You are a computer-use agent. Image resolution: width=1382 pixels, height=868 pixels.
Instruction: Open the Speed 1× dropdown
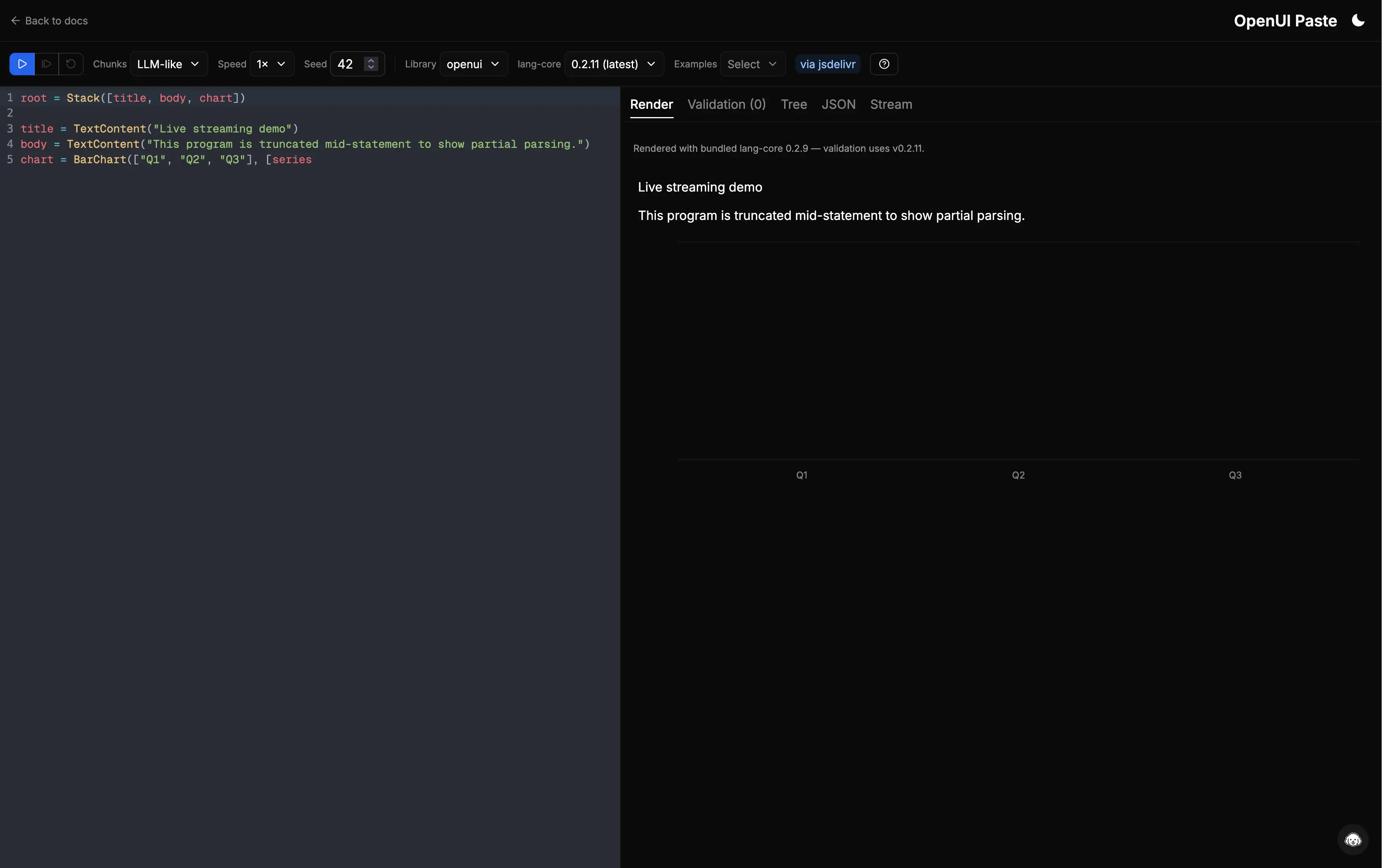(x=271, y=64)
